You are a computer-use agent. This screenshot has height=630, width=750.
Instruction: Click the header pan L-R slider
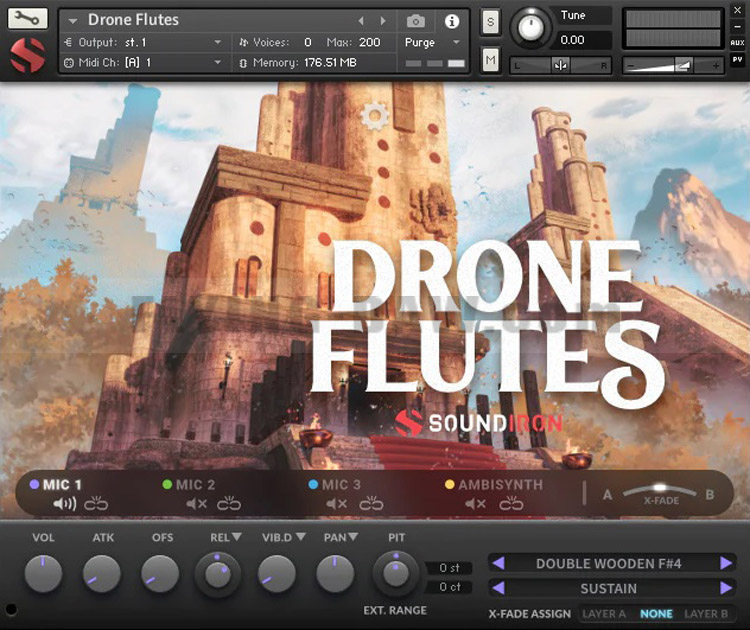561,65
